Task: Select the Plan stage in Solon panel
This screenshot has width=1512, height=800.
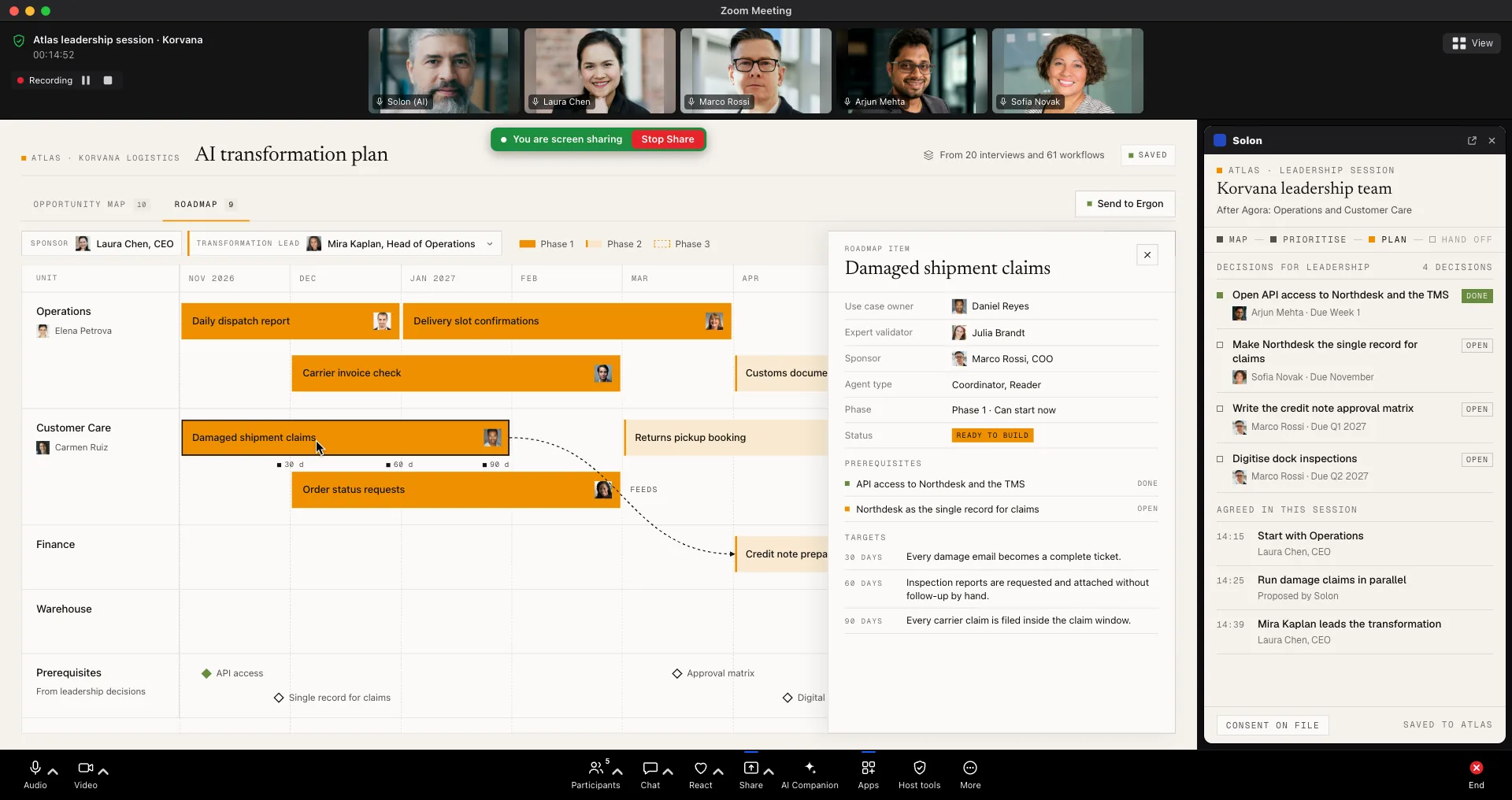Action: click(1388, 239)
